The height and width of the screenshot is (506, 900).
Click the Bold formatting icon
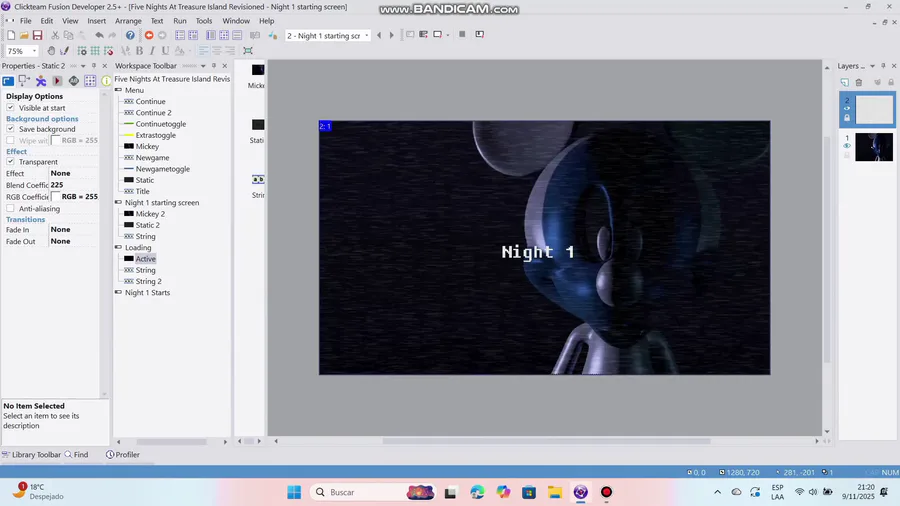[139, 51]
